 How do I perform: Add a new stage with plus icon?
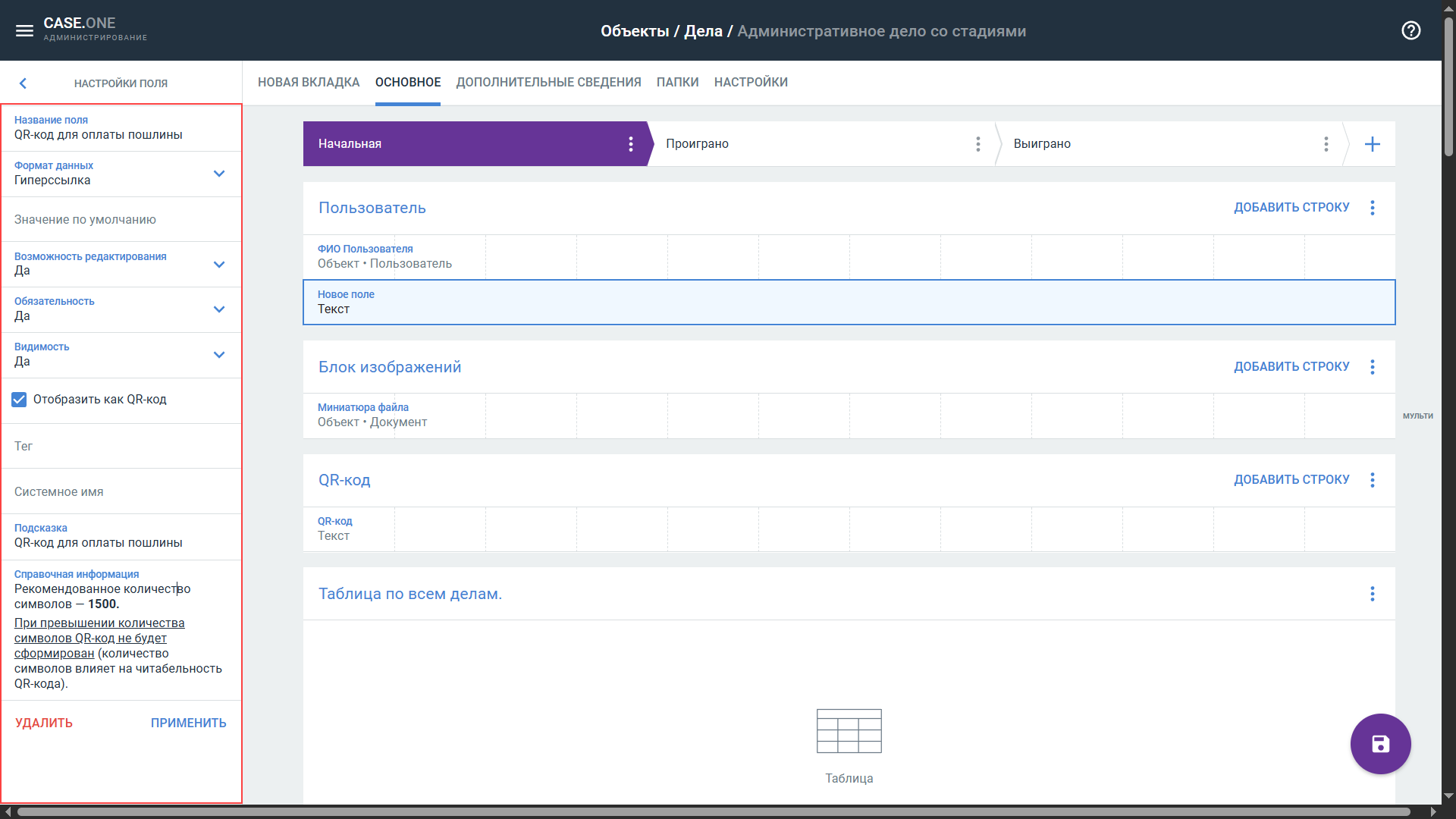click(x=1372, y=144)
